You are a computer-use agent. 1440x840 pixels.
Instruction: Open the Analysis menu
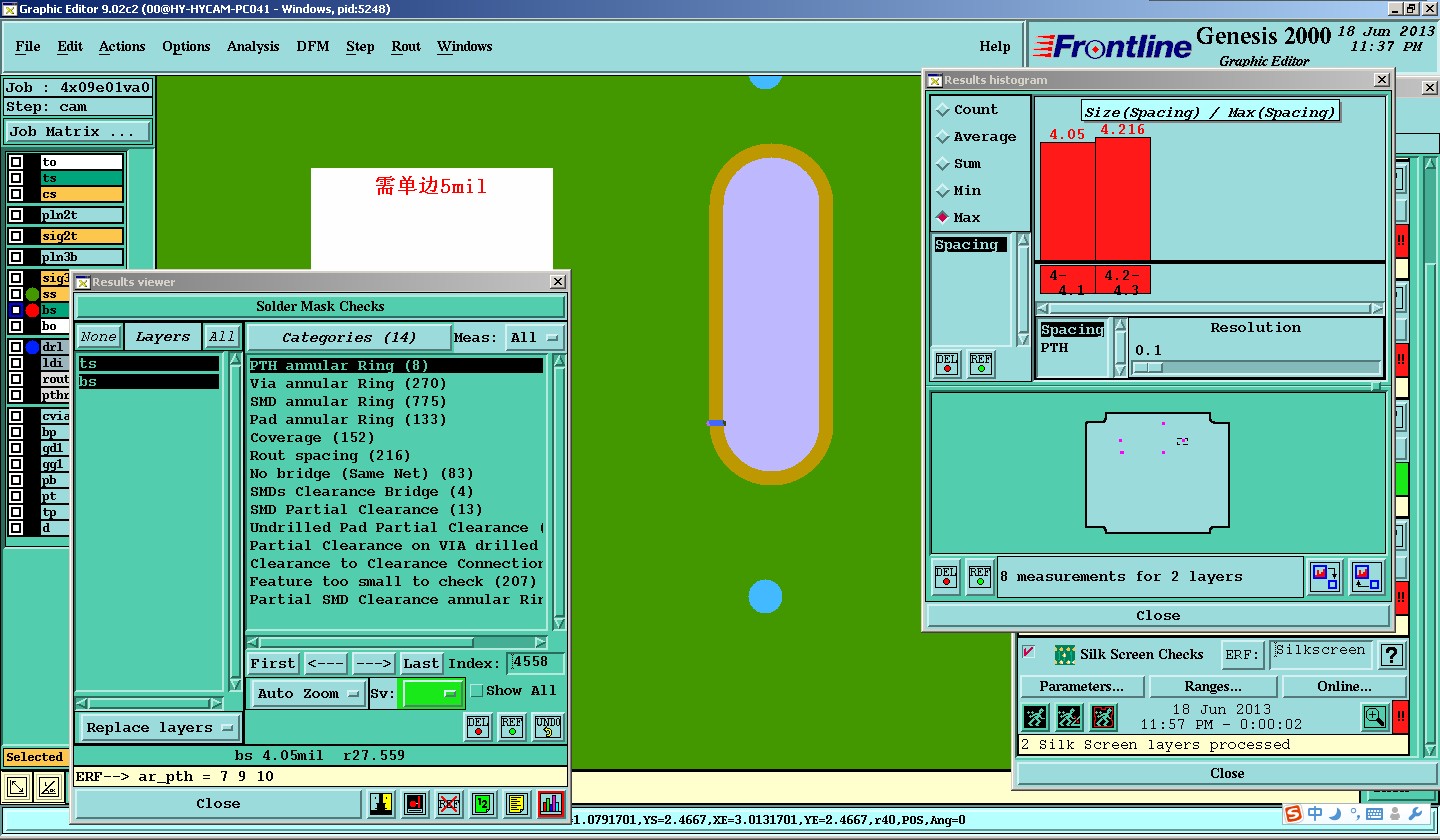253,47
